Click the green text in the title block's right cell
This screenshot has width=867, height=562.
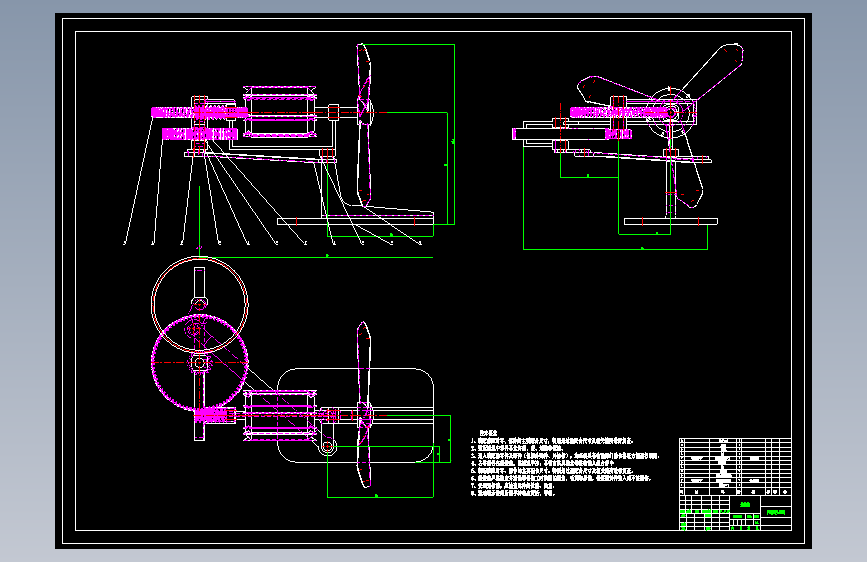pyautogui.click(x=776, y=512)
